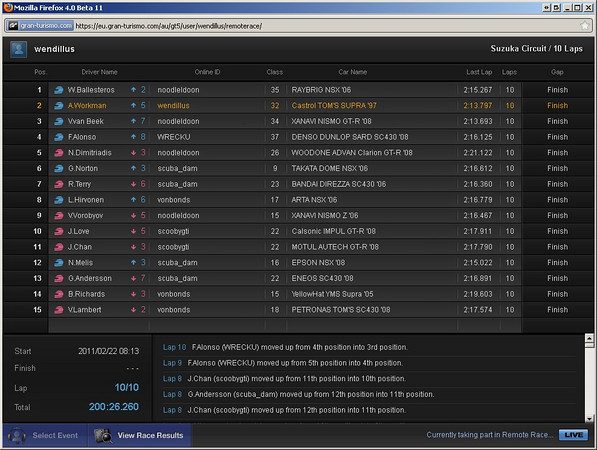Click Currently taking part in Remote Race text
The image size is (597, 450).
490,435
